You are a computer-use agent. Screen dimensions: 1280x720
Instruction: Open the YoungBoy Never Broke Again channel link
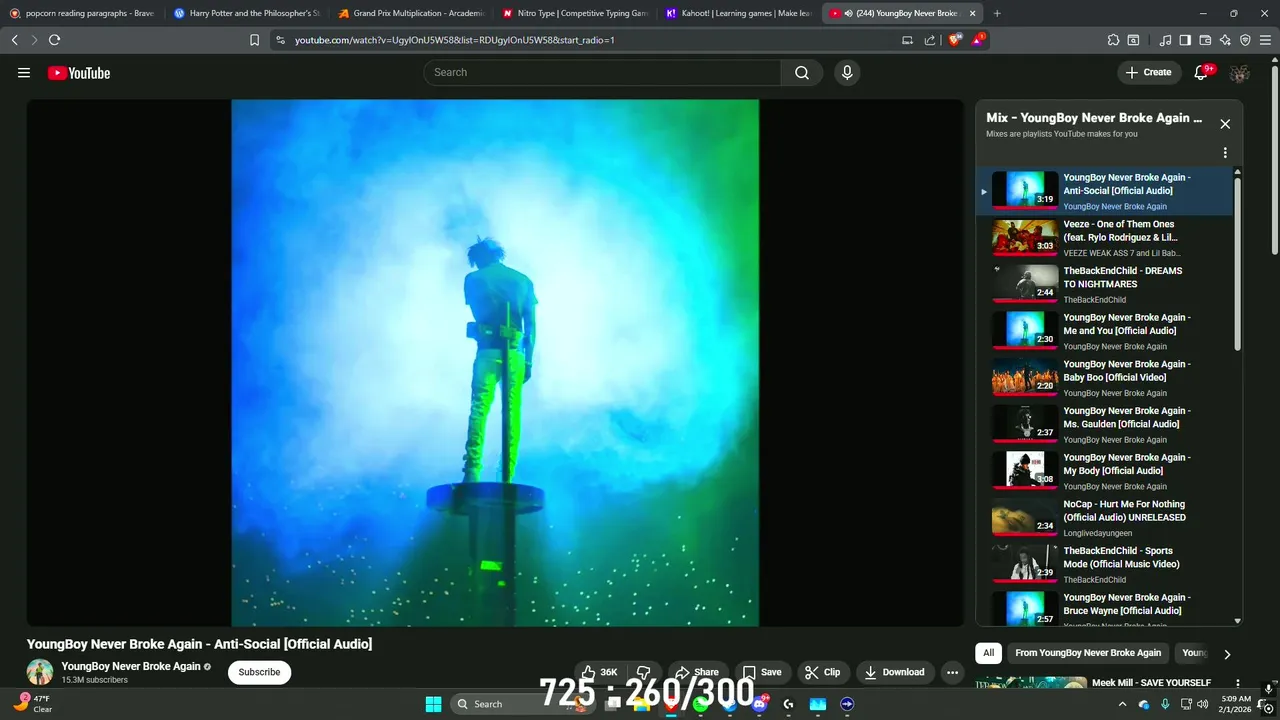131,666
